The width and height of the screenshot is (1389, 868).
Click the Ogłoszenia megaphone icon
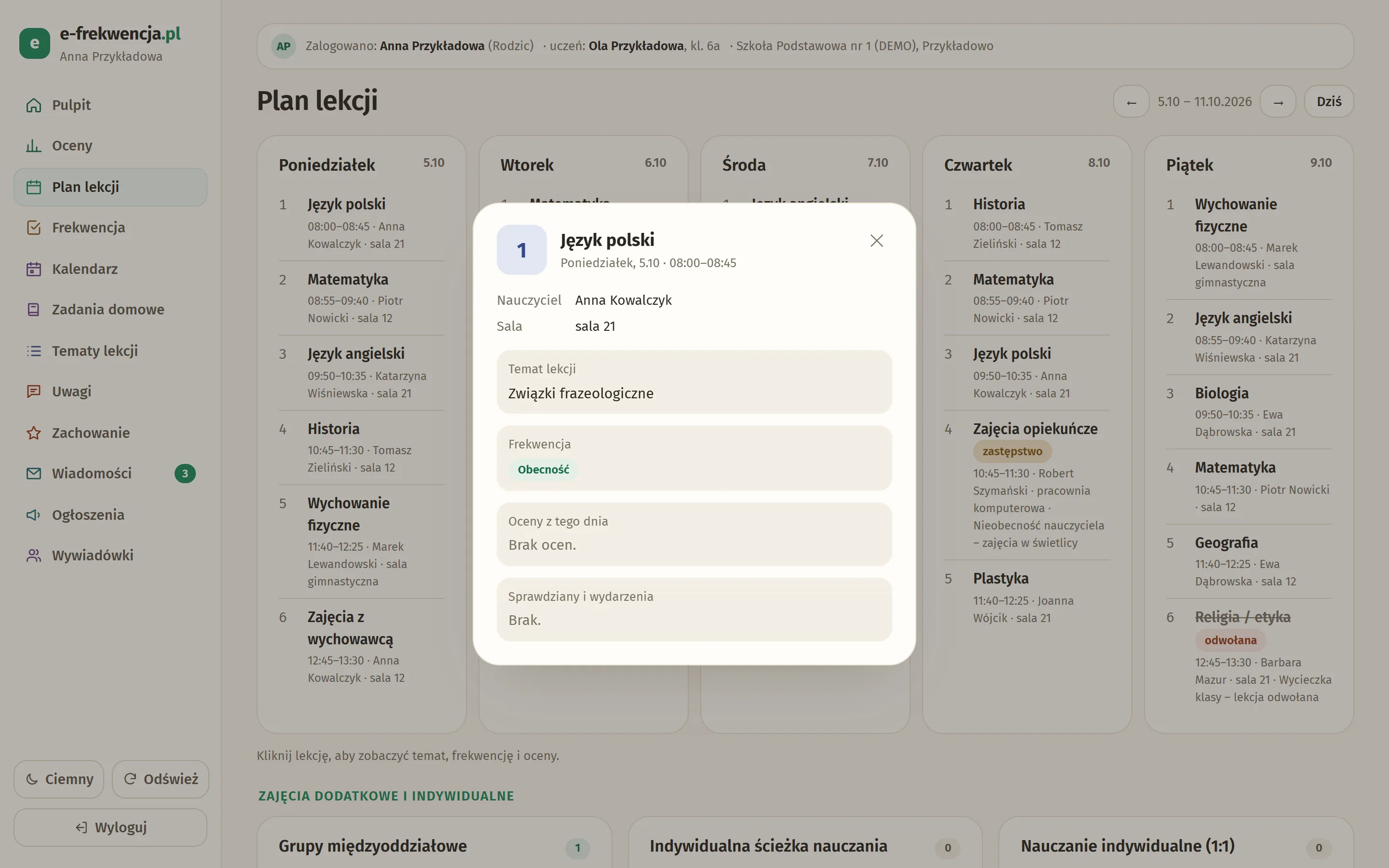[34, 515]
